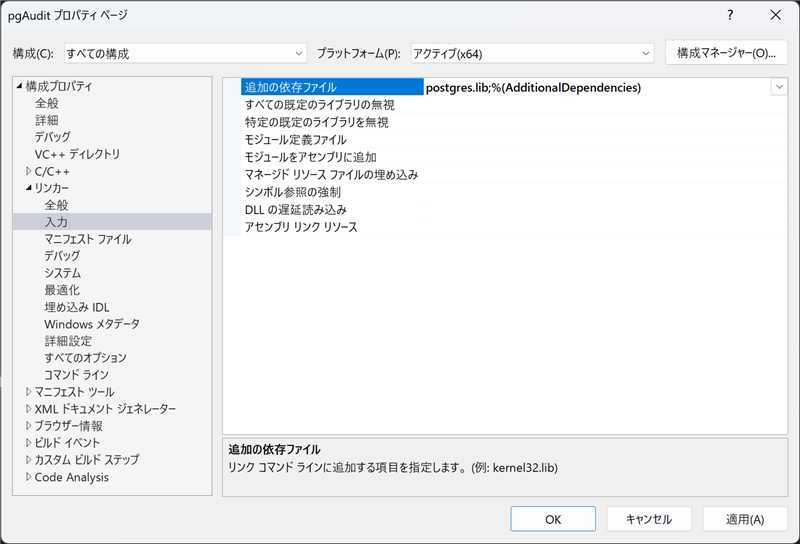Select コマンド ライン tree item
Viewport: 800px width, 544px height.
point(77,375)
